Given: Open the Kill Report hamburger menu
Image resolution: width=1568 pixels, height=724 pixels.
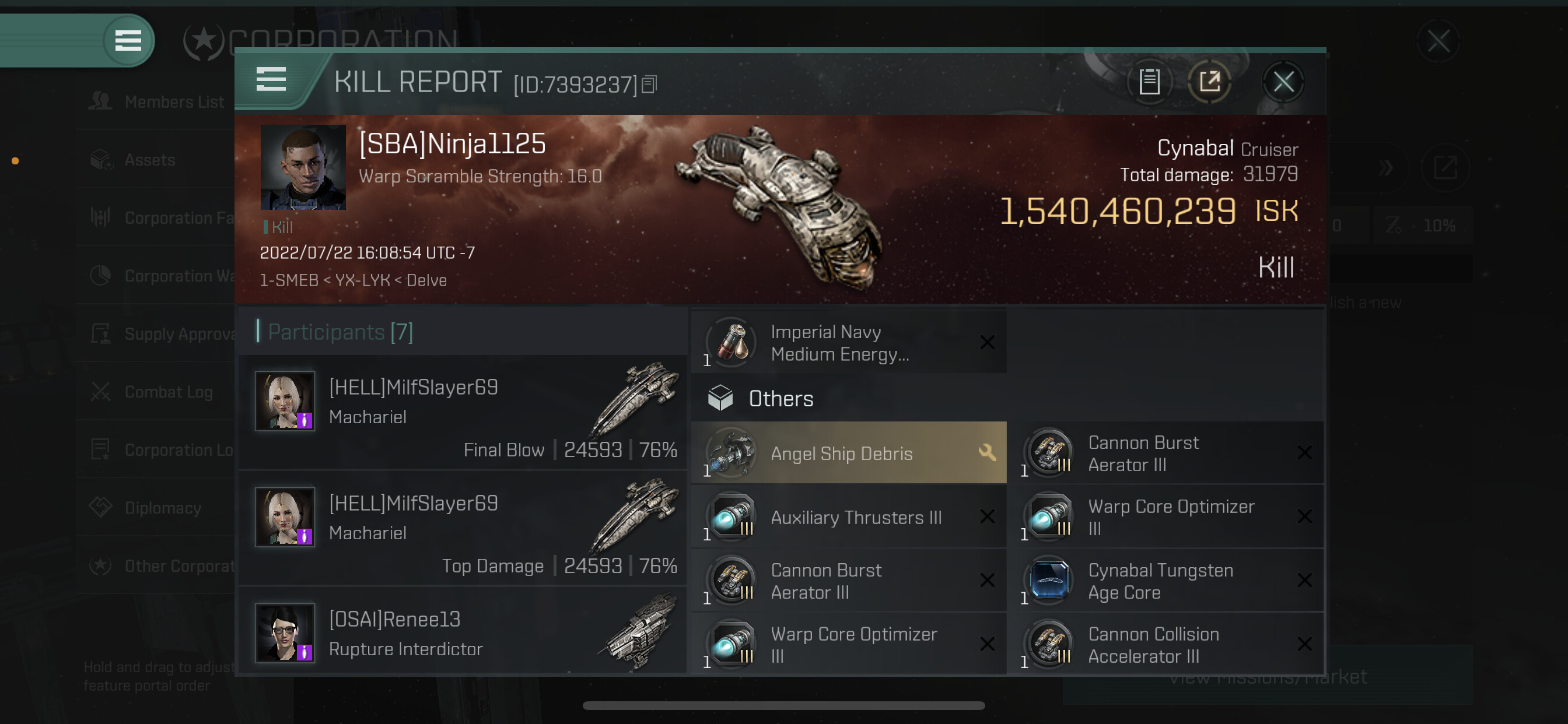Looking at the screenshot, I should 271,80.
